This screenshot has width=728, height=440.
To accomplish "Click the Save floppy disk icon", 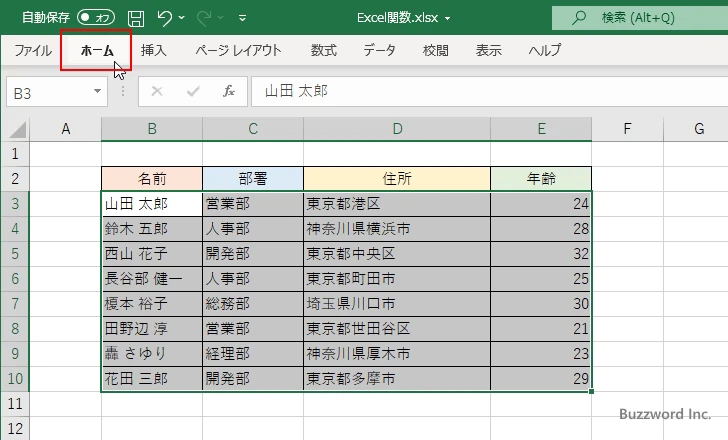I will [136, 18].
